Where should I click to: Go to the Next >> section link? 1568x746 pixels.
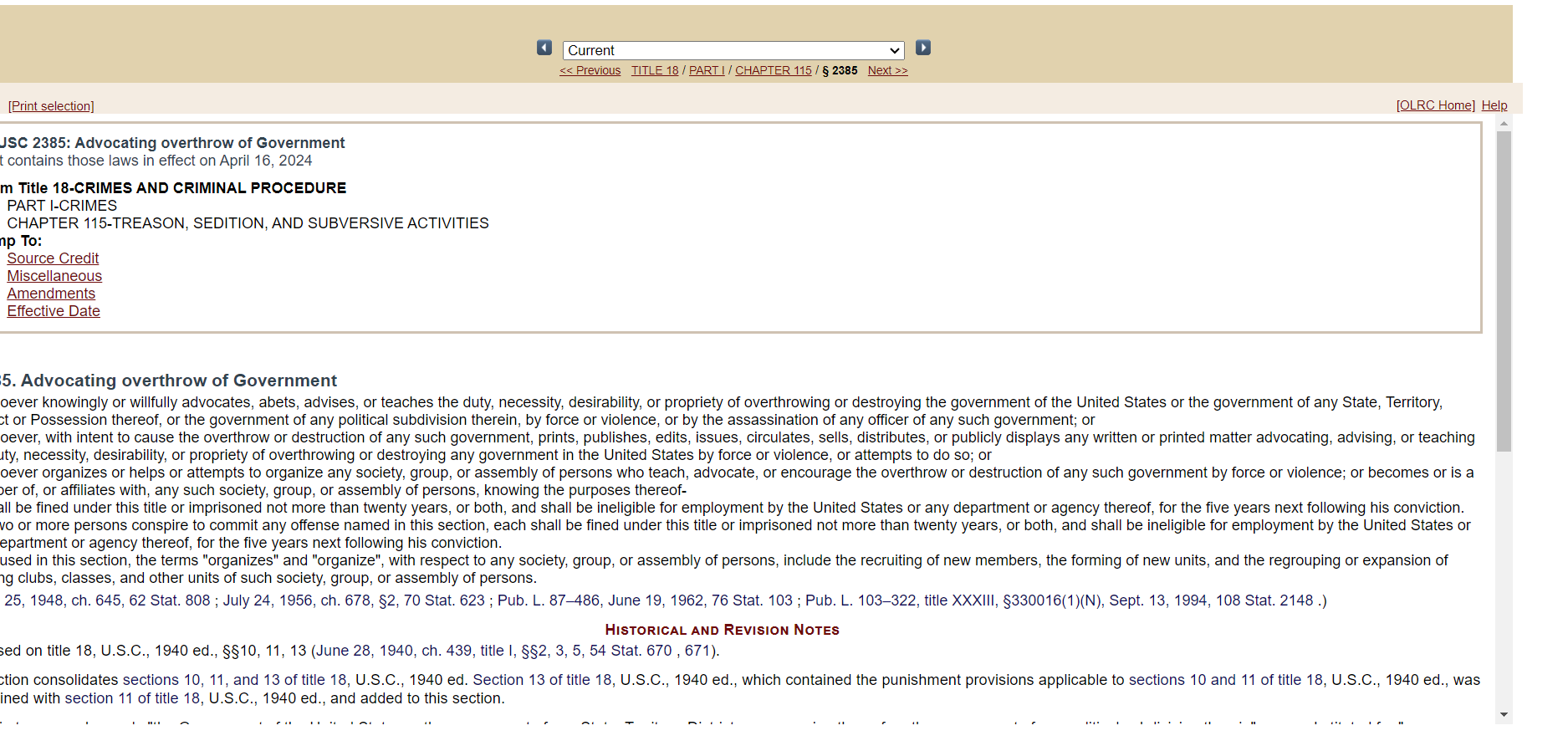[x=887, y=71]
